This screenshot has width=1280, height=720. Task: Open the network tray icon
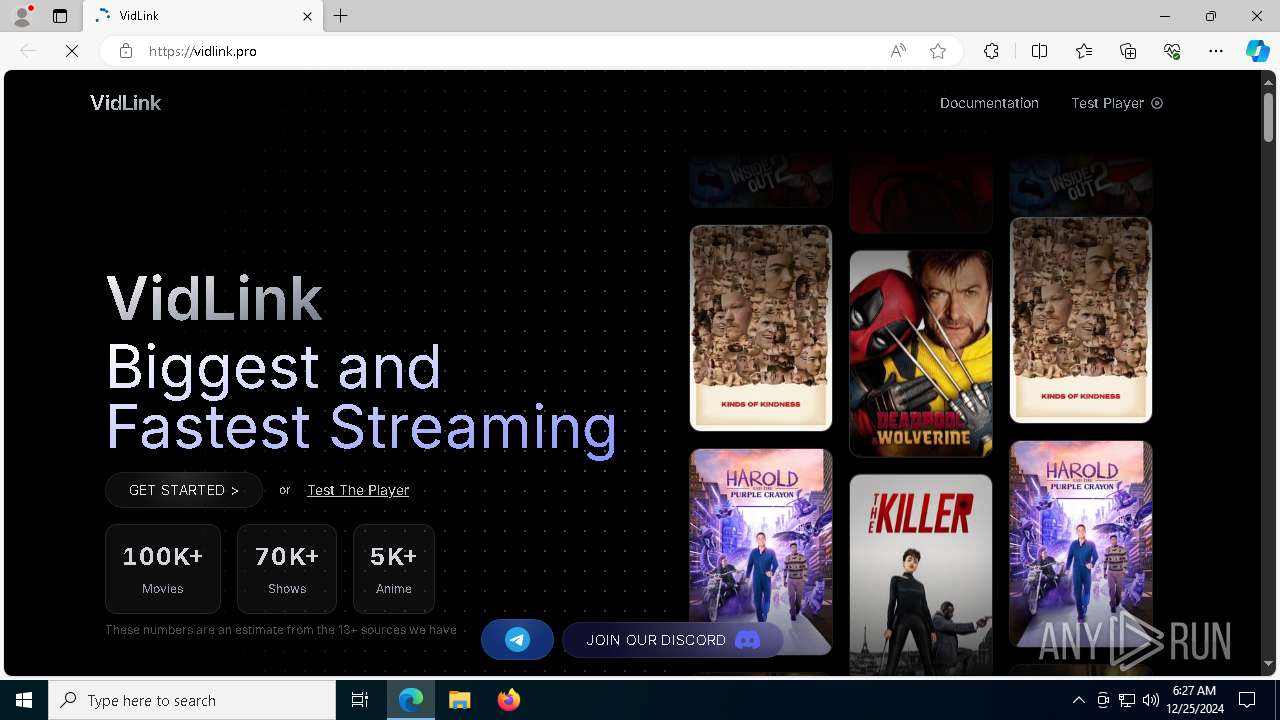pos(1127,700)
